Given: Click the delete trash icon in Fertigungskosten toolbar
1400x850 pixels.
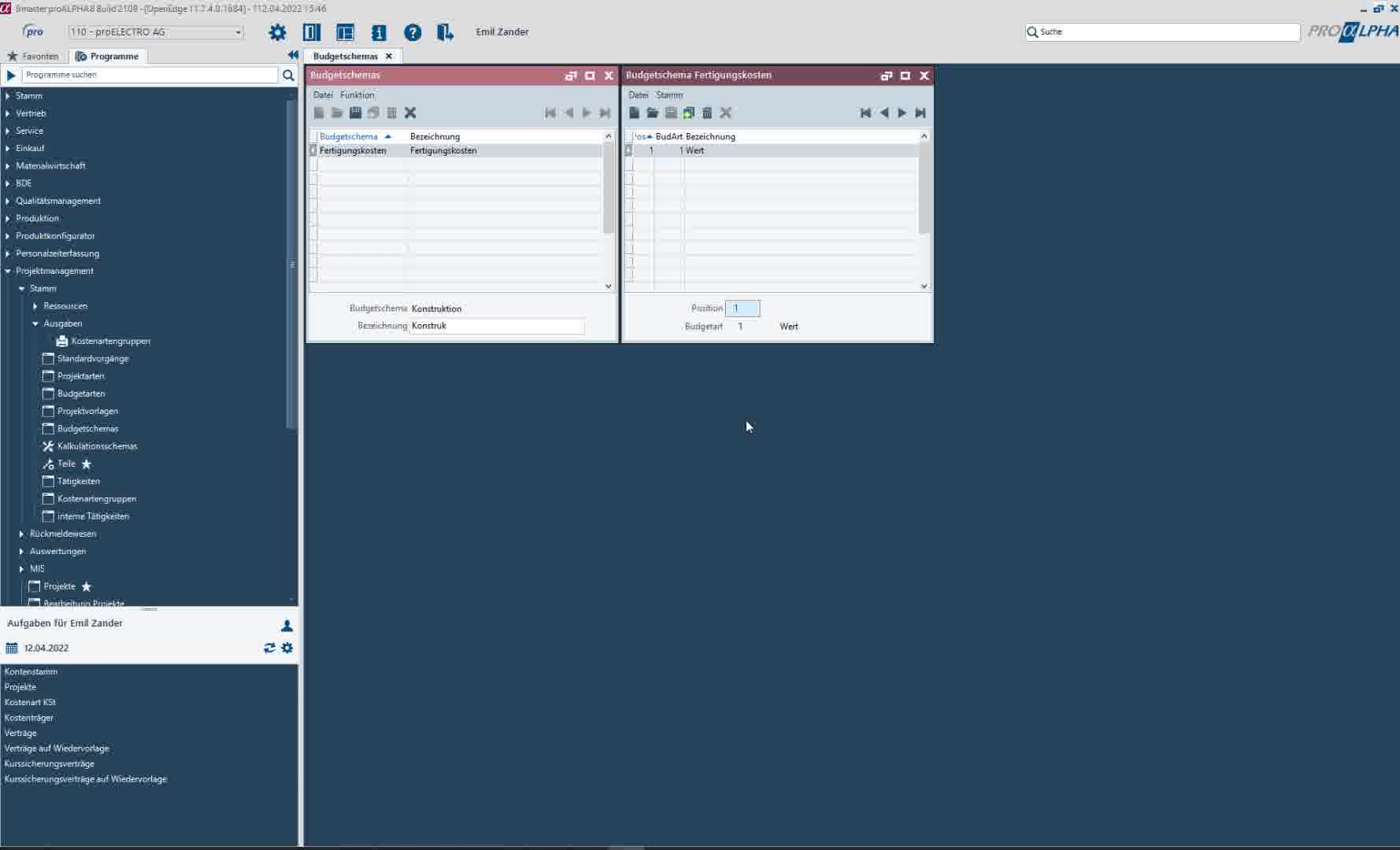Looking at the screenshot, I should (707, 113).
